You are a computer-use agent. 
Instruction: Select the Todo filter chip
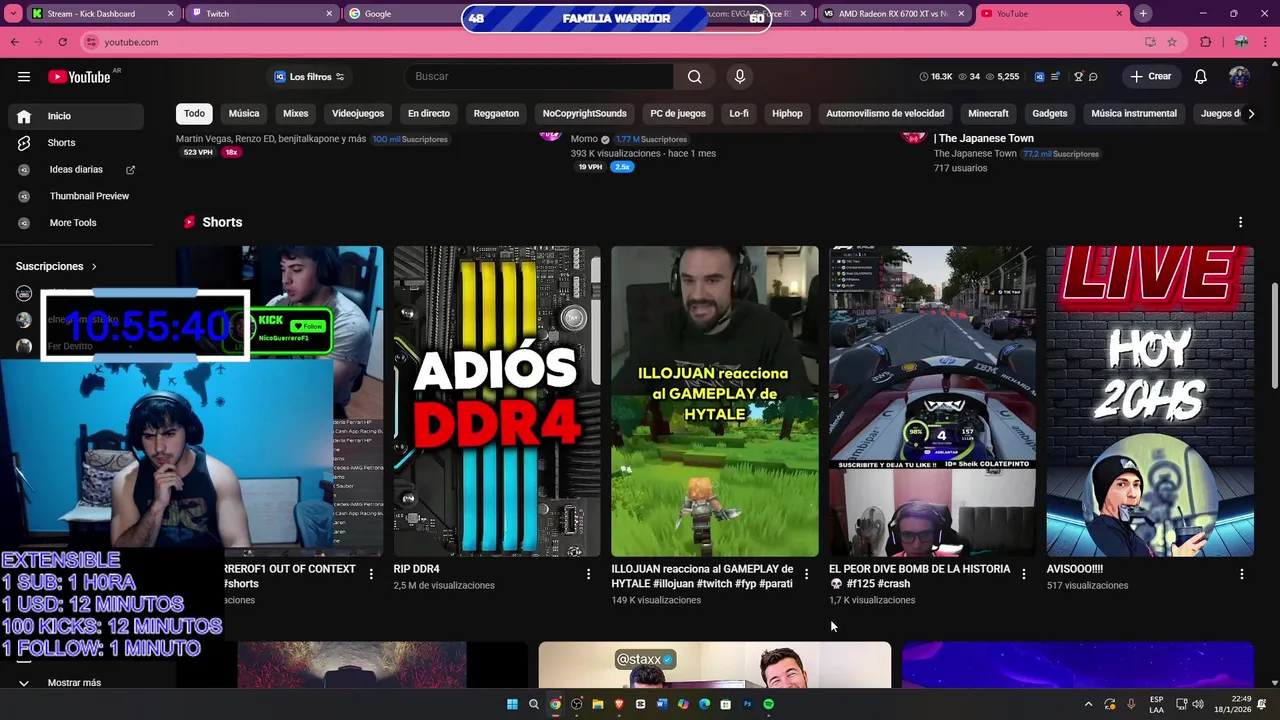click(x=194, y=114)
